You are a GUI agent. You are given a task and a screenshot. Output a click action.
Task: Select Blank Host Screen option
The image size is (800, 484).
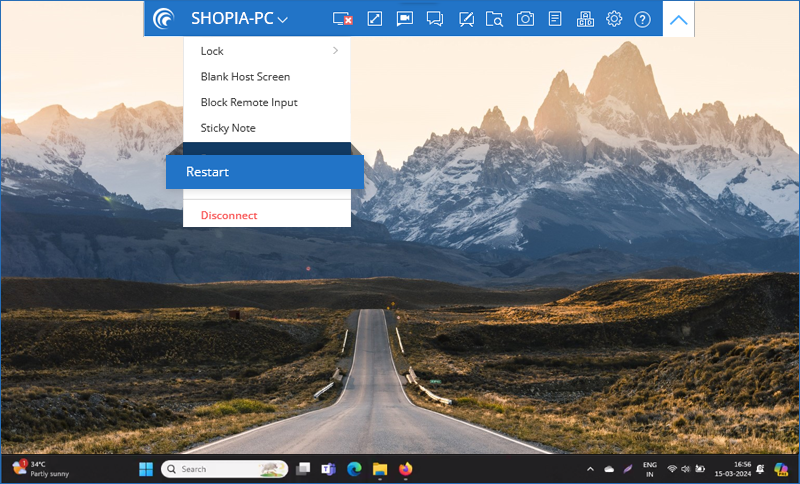(245, 77)
